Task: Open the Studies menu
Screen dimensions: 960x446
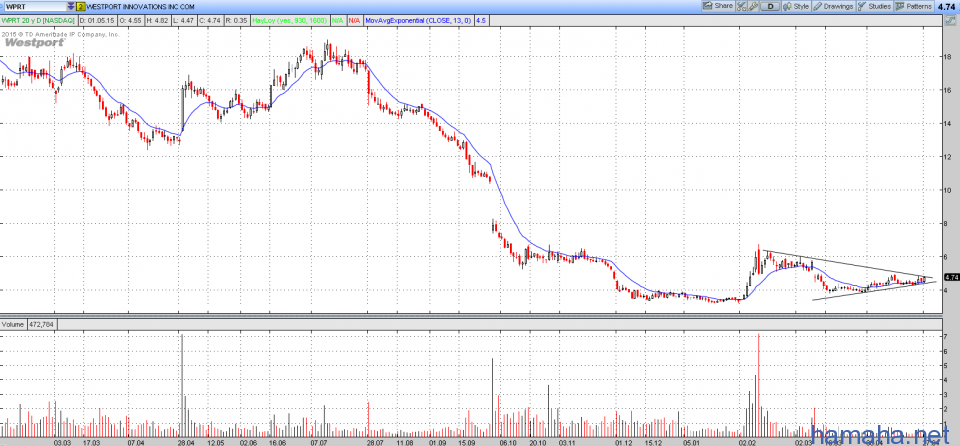Action: 874,6
